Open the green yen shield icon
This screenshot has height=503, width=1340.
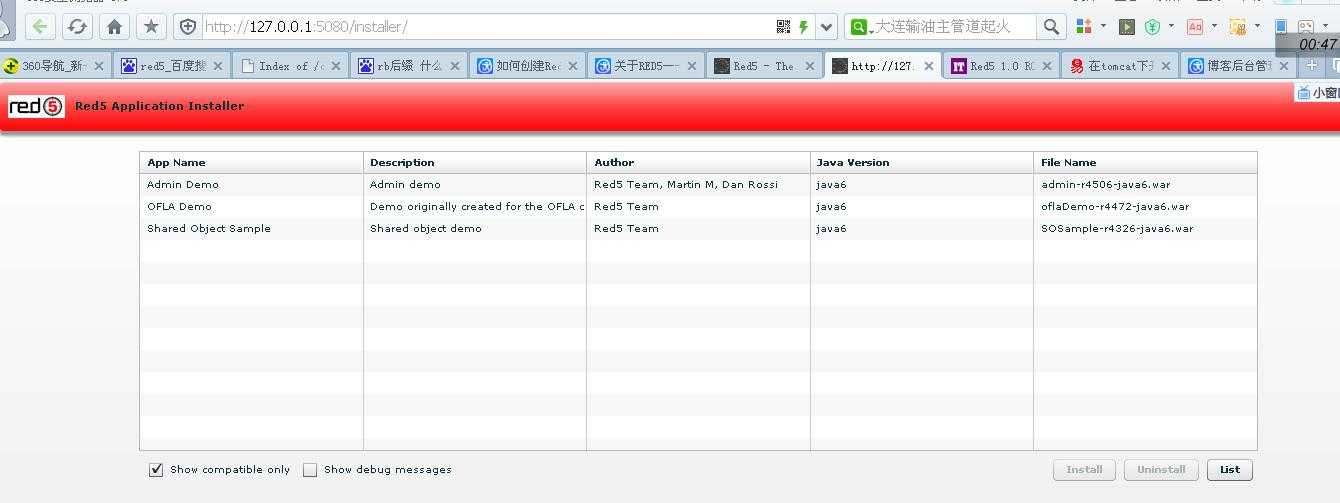point(1152,27)
